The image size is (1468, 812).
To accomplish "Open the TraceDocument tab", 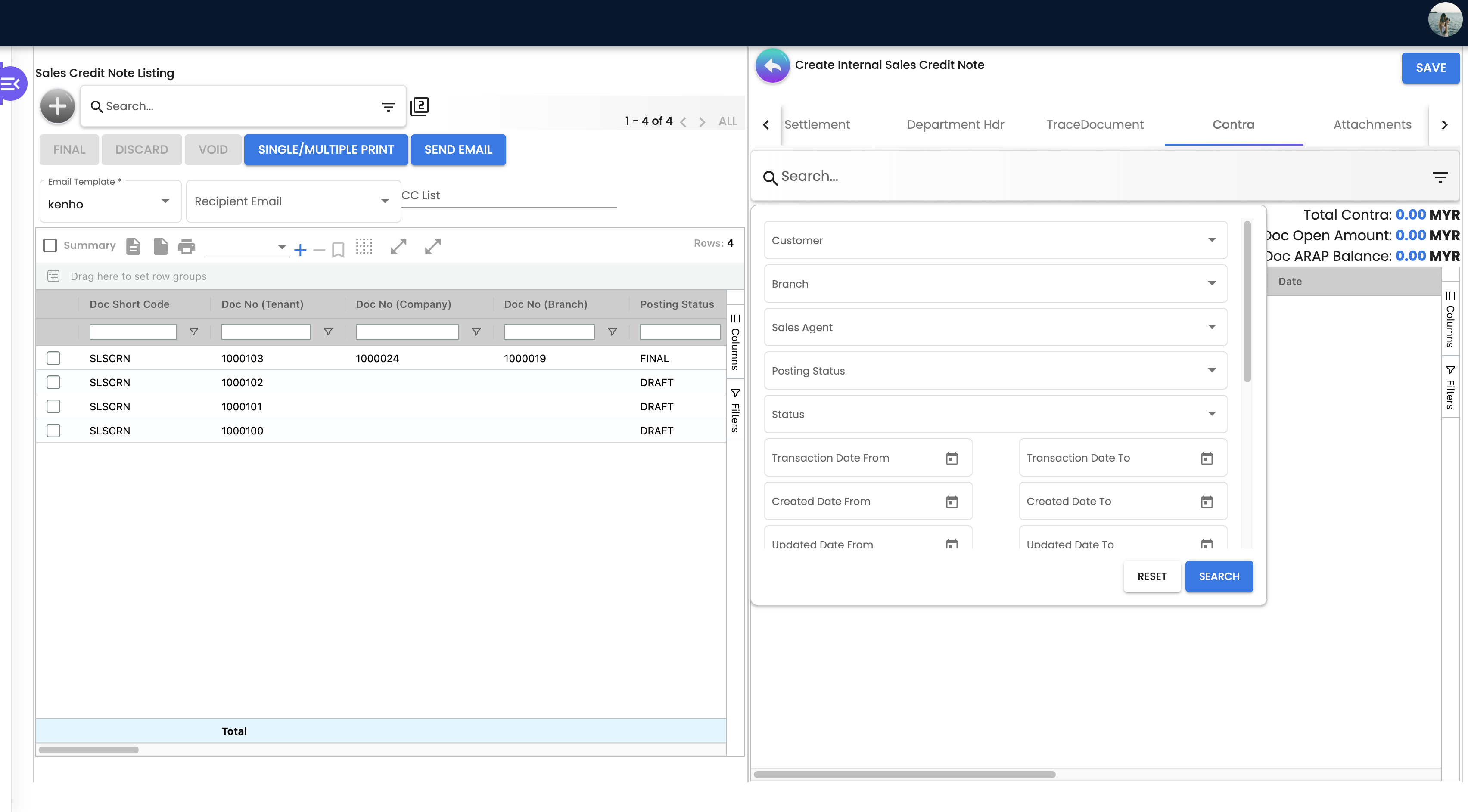I will [x=1095, y=125].
